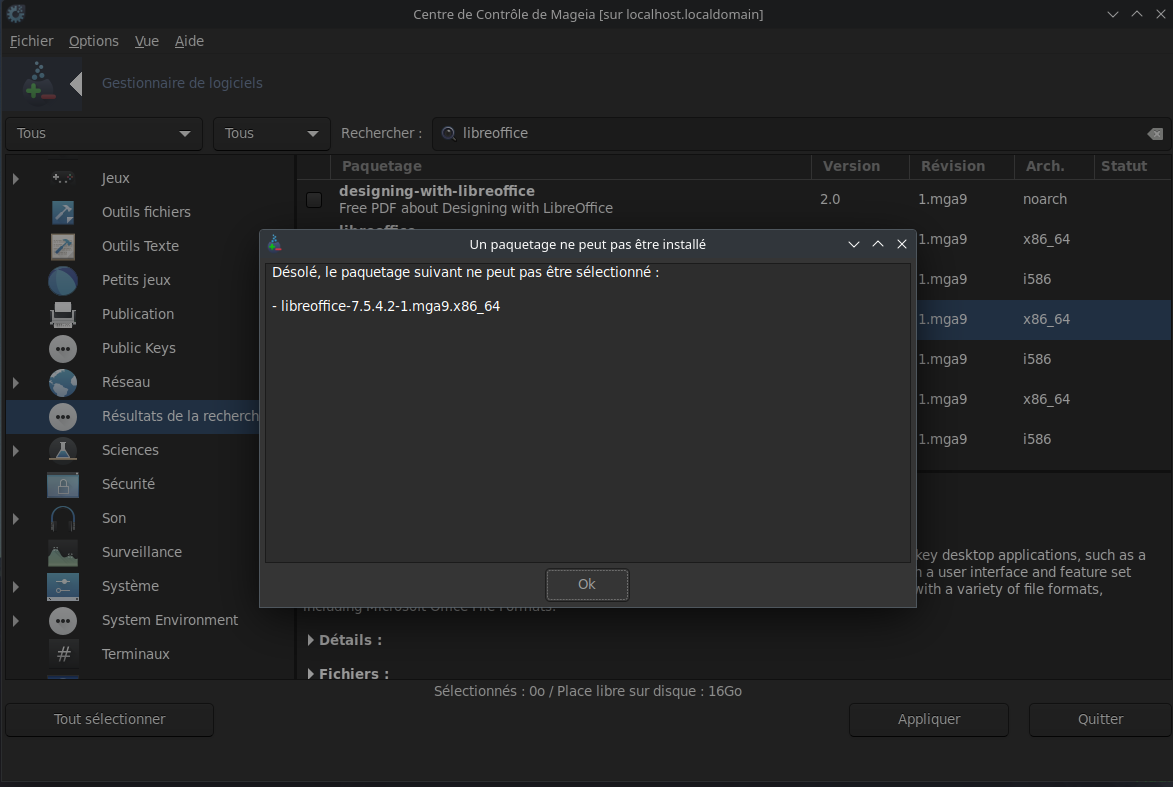Viewport: 1173px width, 787px height.
Task: Click the Système category icon
Action: pyautogui.click(x=63, y=587)
